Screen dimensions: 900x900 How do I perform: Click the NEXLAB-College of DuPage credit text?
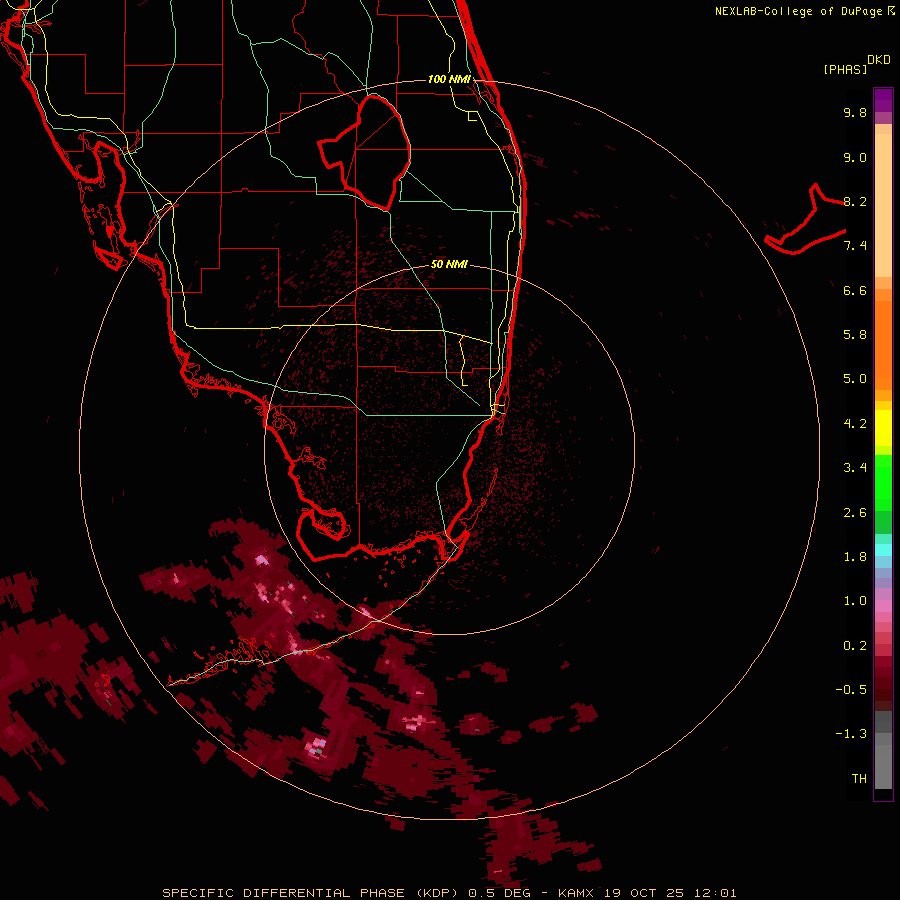[805, 11]
